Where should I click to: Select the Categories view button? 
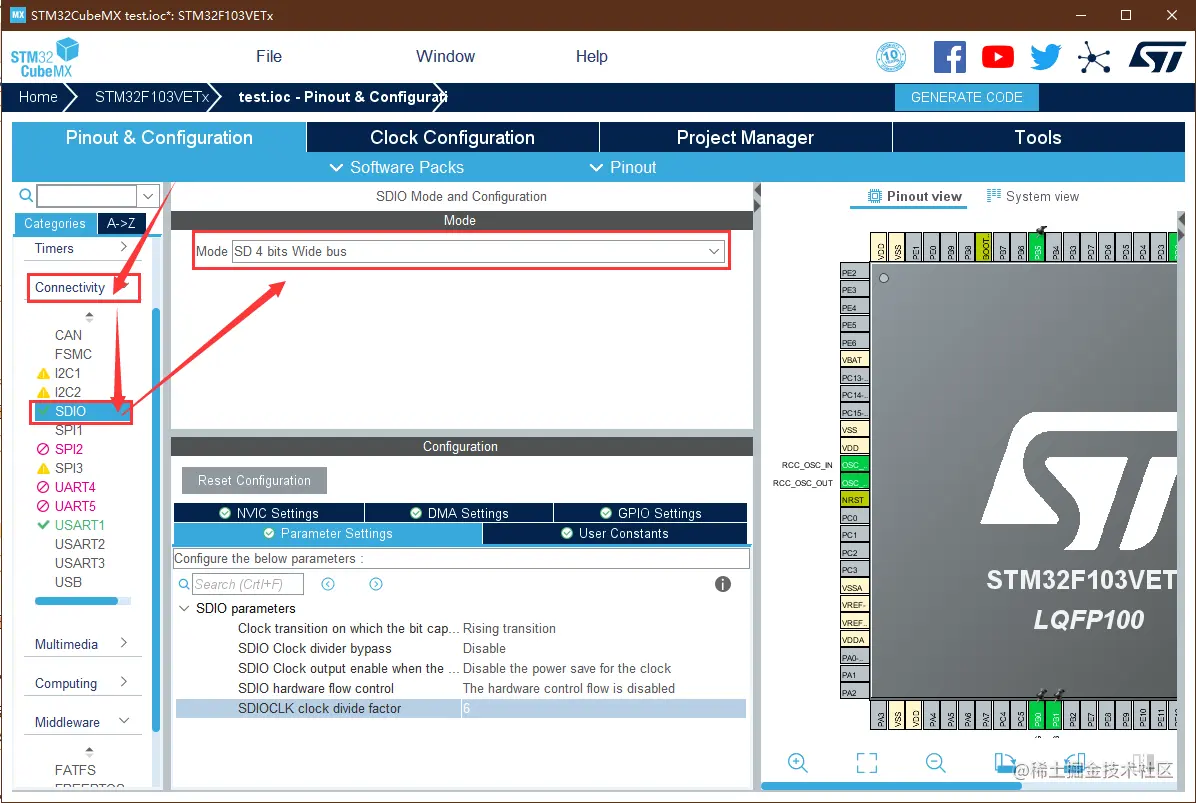tap(55, 223)
